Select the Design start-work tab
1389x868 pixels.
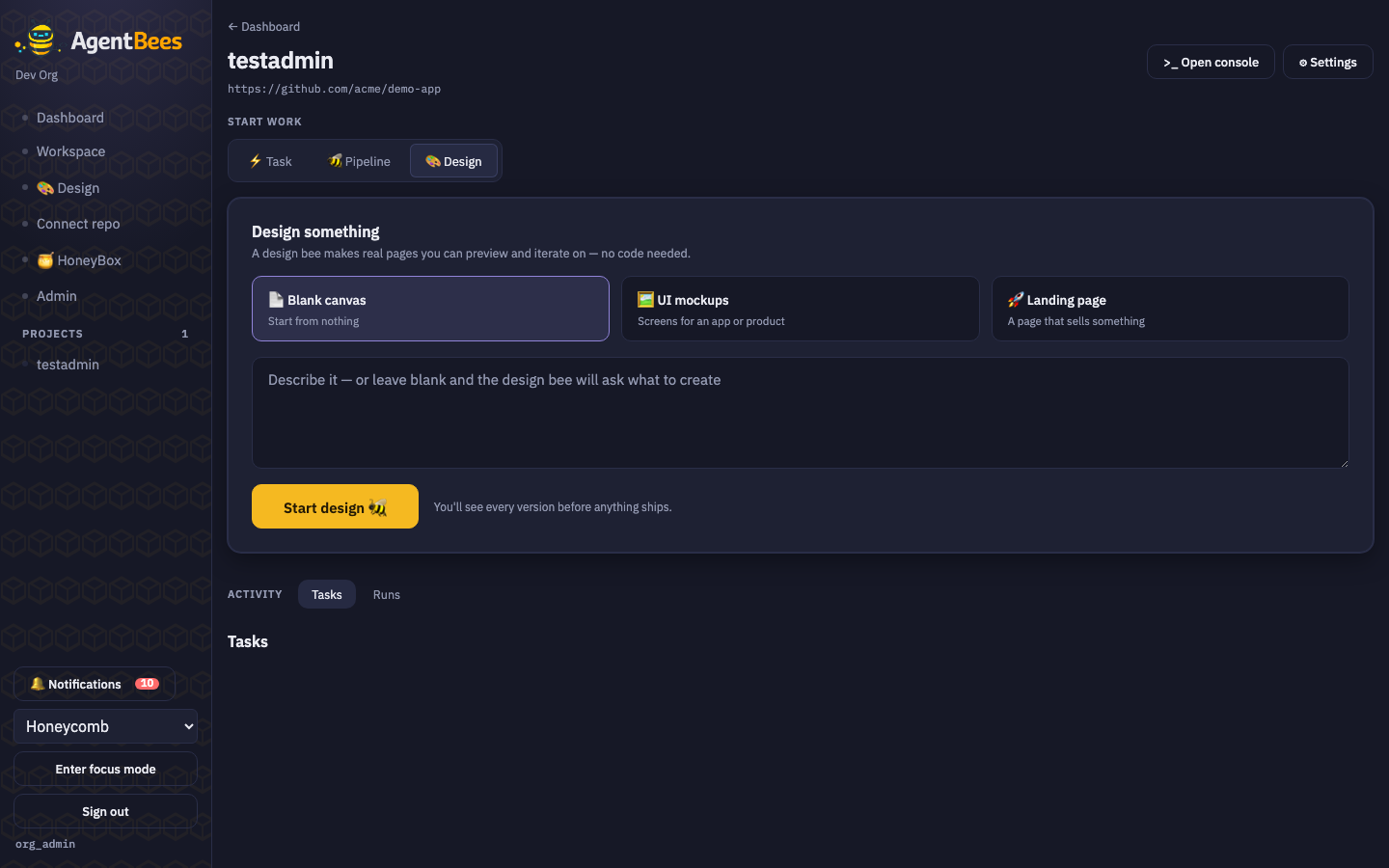pos(453,161)
